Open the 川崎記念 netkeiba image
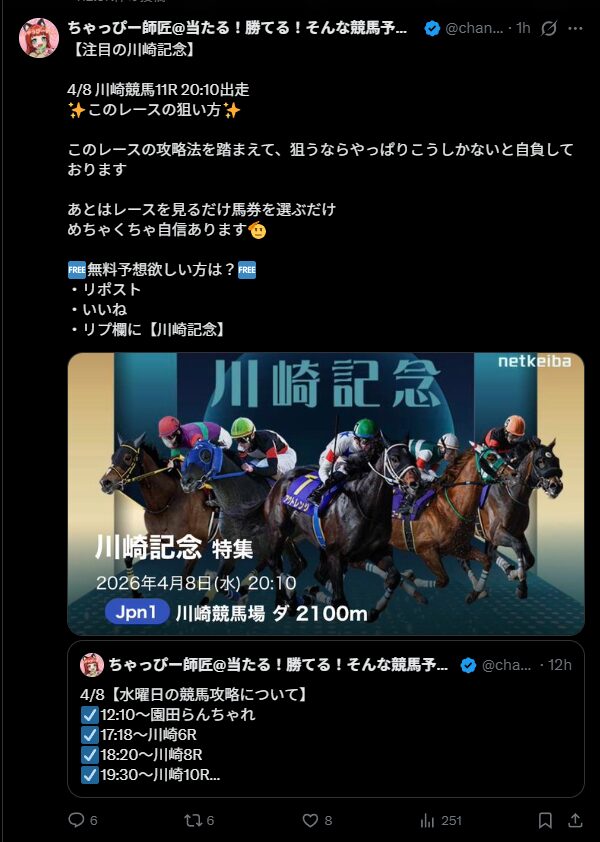The width and height of the screenshot is (600, 842). (326, 493)
